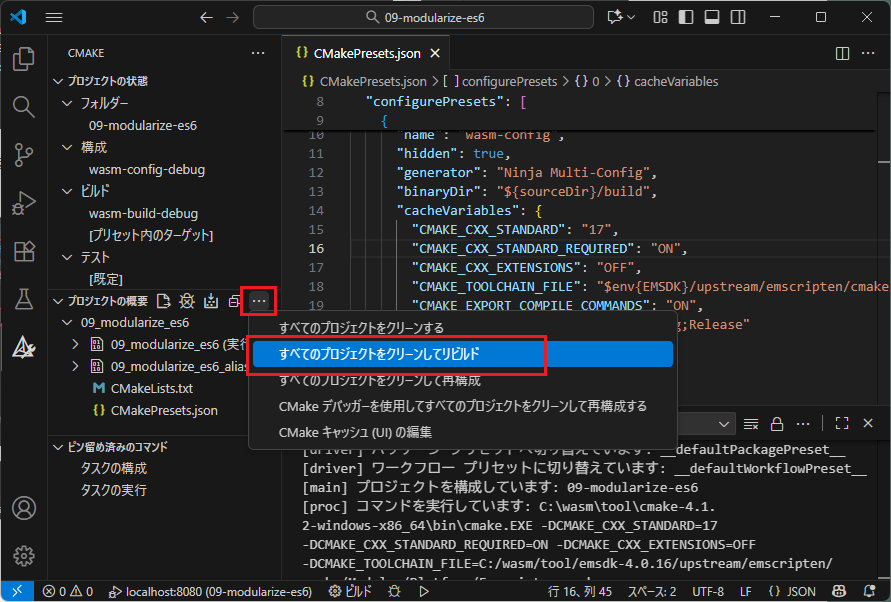
Task: Select the CMake activity bar icon
Action: (x=23, y=347)
